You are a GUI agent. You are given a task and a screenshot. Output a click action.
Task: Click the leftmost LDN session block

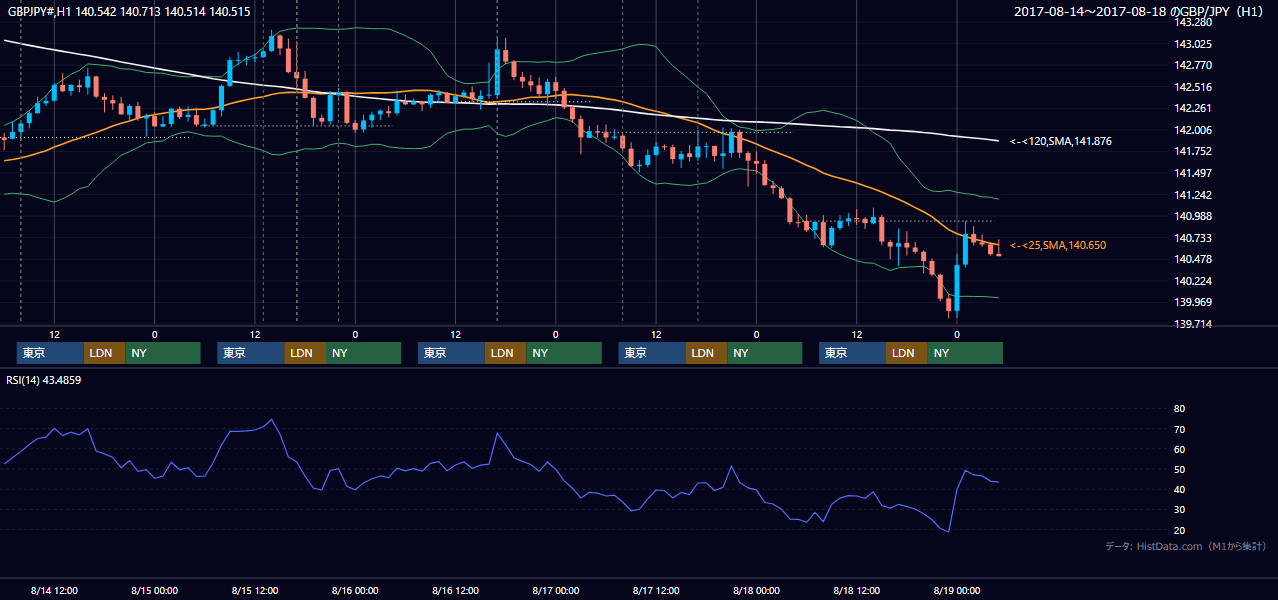(104, 353)
